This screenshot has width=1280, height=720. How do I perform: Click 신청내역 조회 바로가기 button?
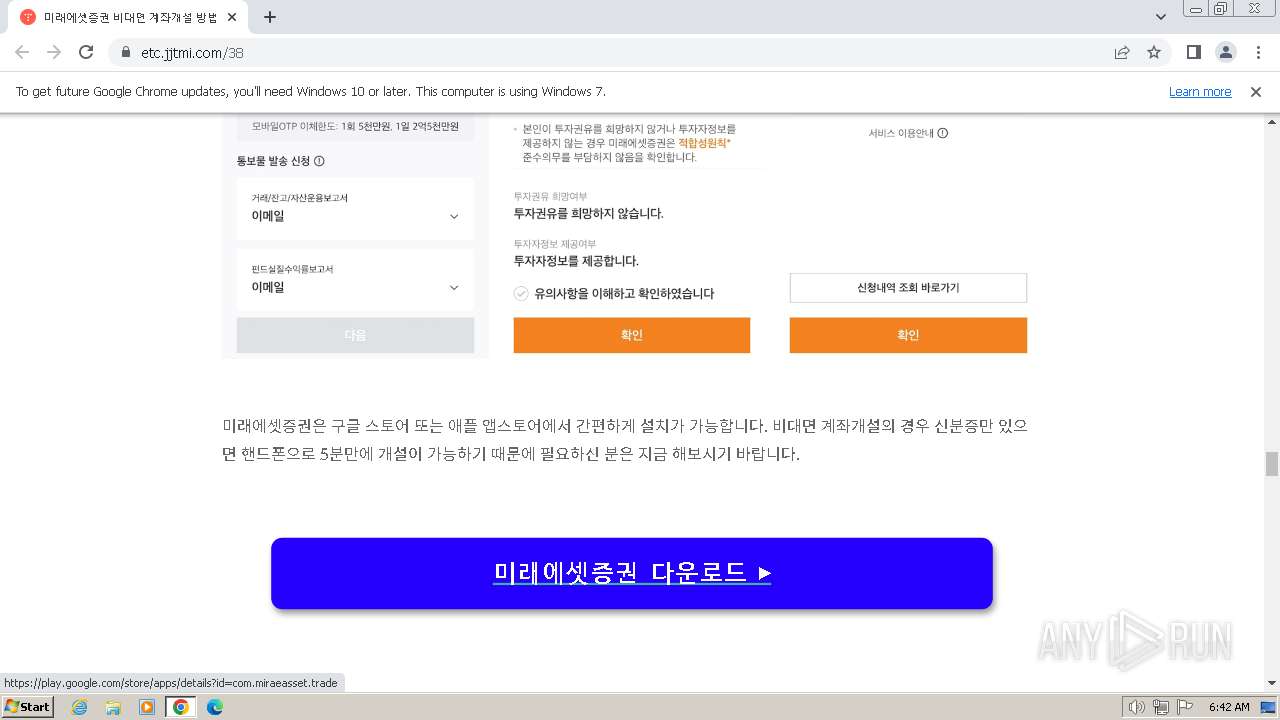[908, 288]
